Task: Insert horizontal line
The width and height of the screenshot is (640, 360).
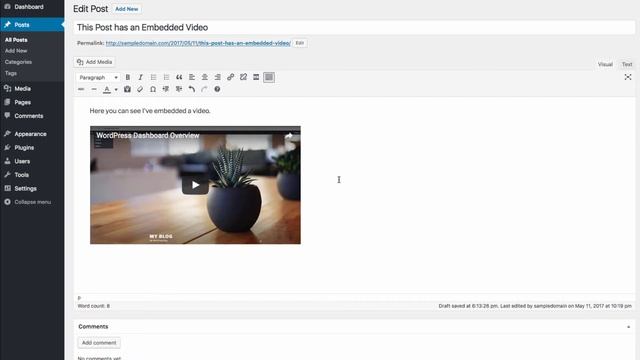Action: [94, 89]
